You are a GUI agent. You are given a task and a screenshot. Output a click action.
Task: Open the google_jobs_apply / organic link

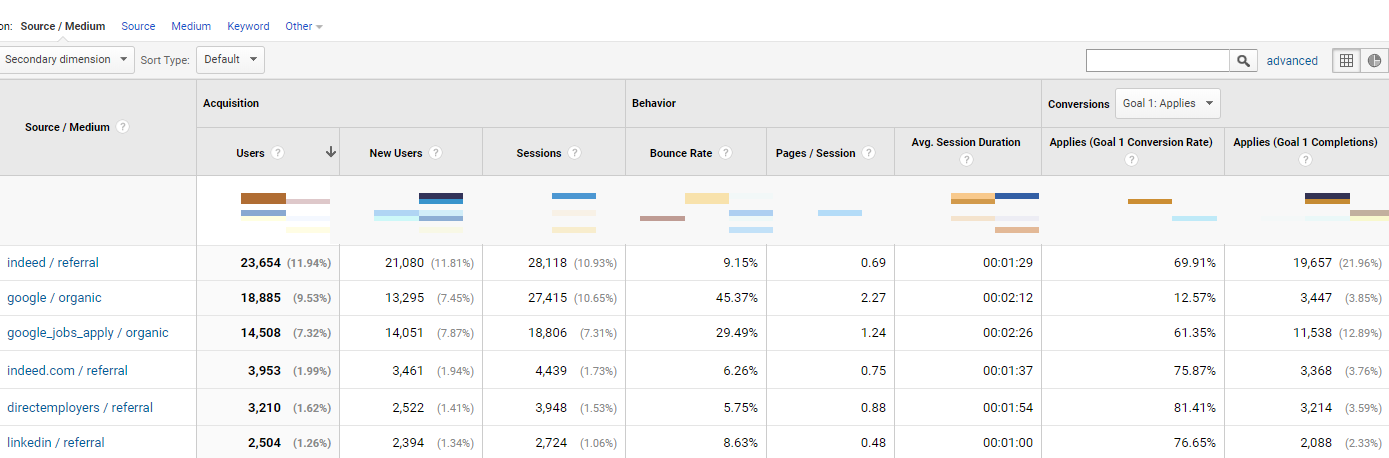coord(88,333)
